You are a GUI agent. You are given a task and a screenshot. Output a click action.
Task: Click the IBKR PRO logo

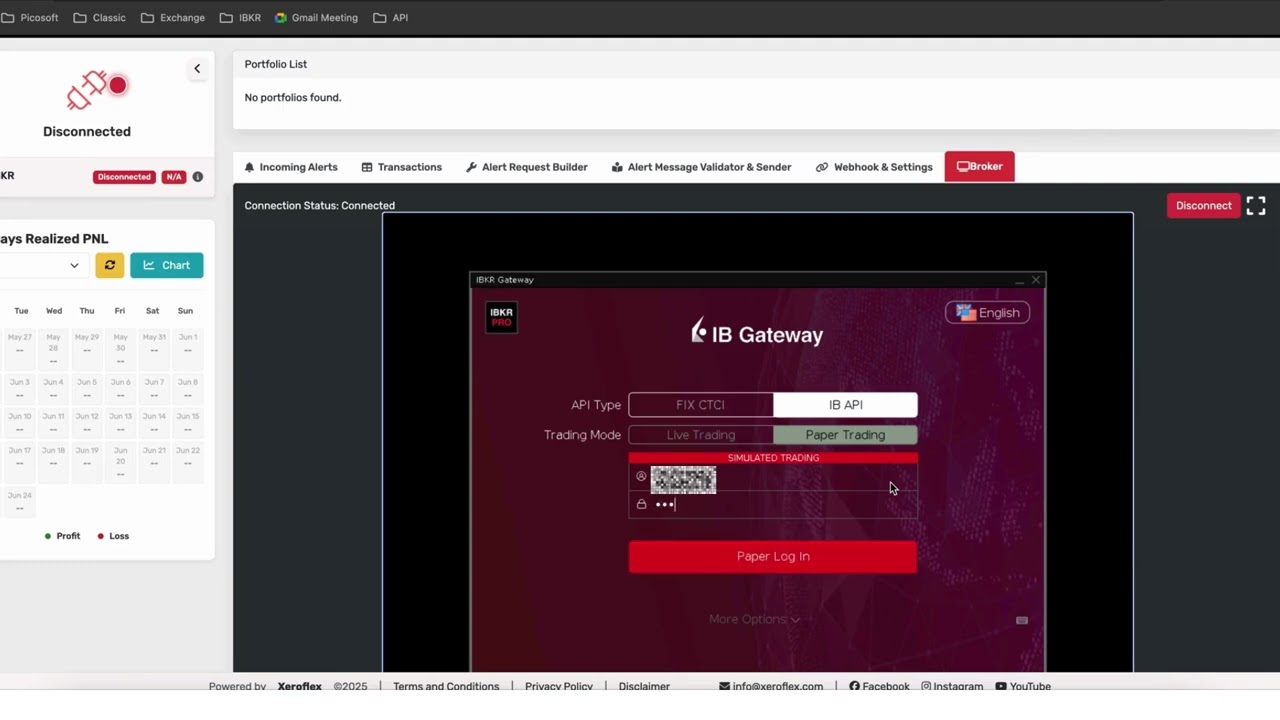click(x=501, y=317)
